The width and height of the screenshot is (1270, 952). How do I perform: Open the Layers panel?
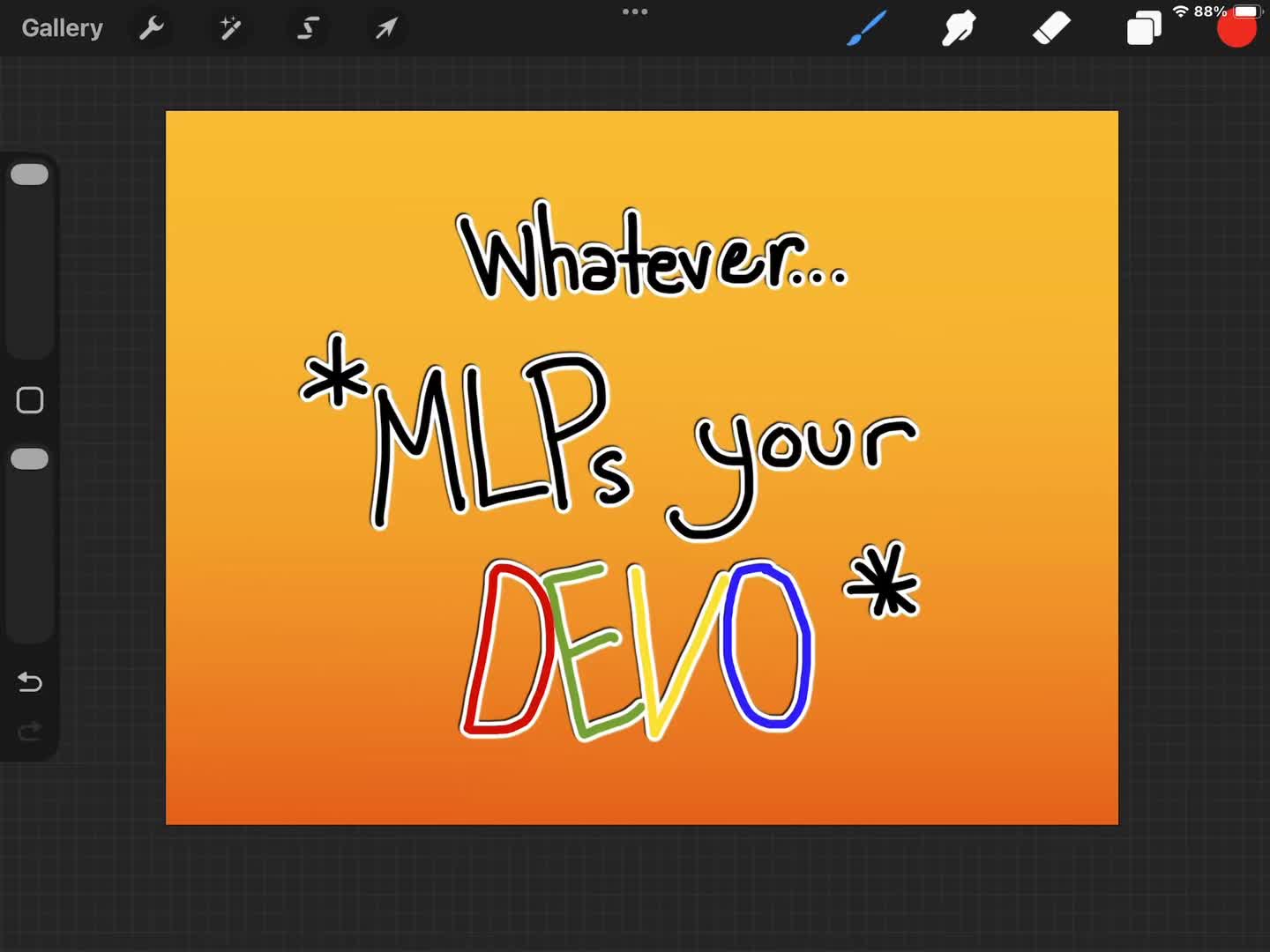coord(1144,28)
